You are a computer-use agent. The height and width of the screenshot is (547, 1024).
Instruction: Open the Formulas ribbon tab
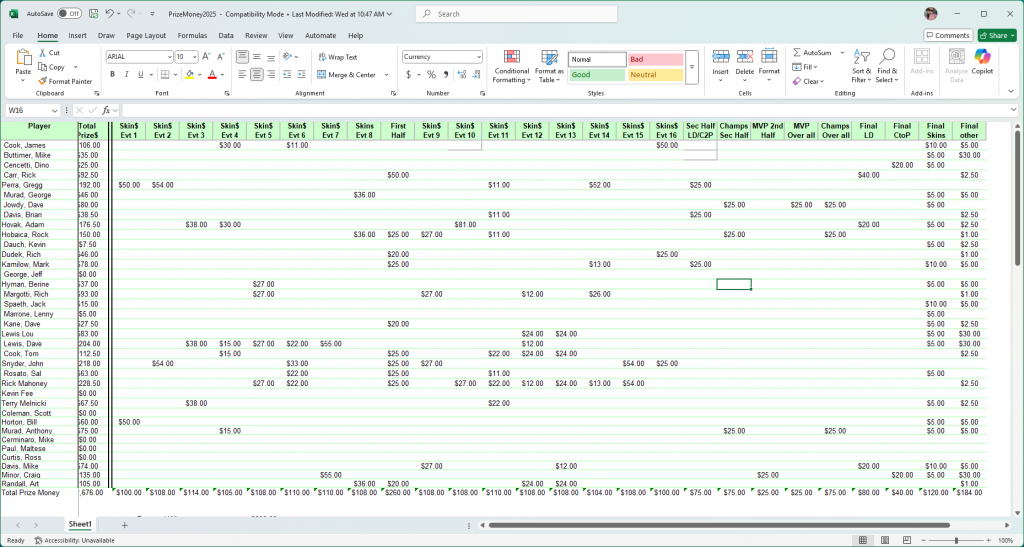192,35
